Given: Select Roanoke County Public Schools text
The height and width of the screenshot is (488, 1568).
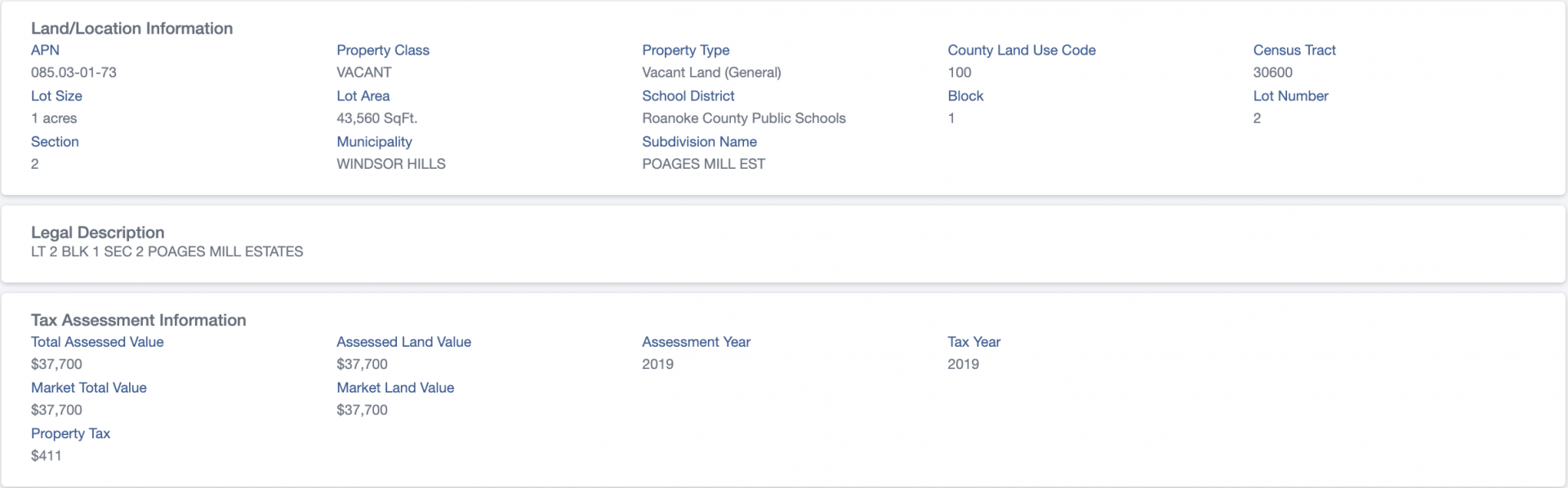Looking at the screenshot, I should [x=744, y=118].
